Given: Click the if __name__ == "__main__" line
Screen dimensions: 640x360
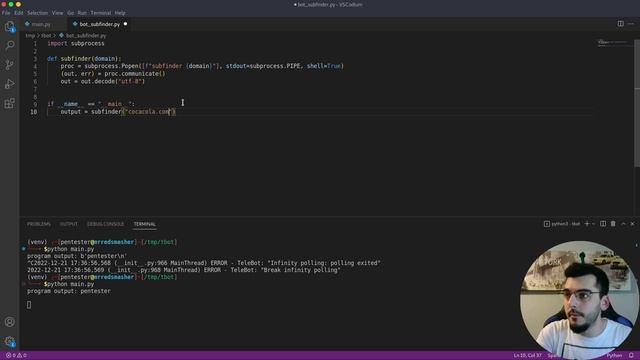Looking at the screenshot, I should click(91, 104).
